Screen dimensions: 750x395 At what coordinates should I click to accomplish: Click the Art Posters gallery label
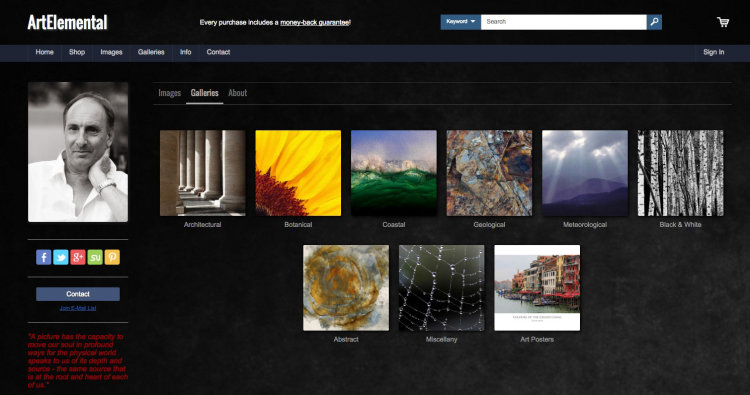(x=537, y=340)
